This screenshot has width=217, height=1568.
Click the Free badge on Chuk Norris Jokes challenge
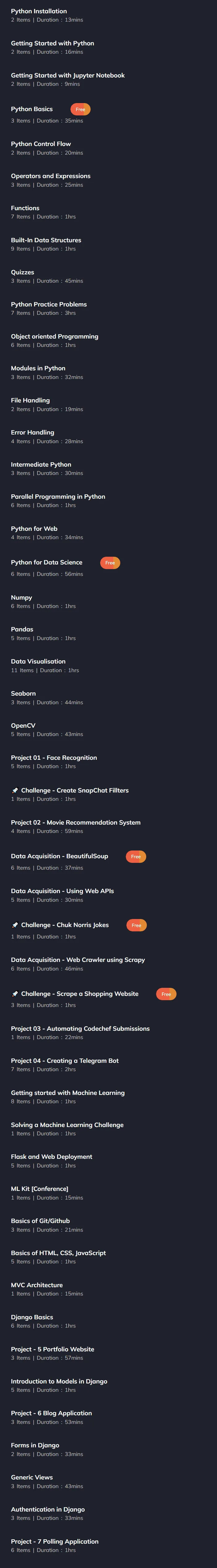137,925
